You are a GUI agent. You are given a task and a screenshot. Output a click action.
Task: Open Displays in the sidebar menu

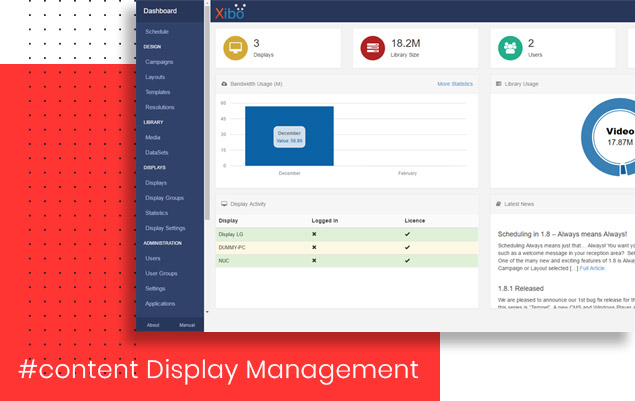pyautogui.click(x=156, y=183)
